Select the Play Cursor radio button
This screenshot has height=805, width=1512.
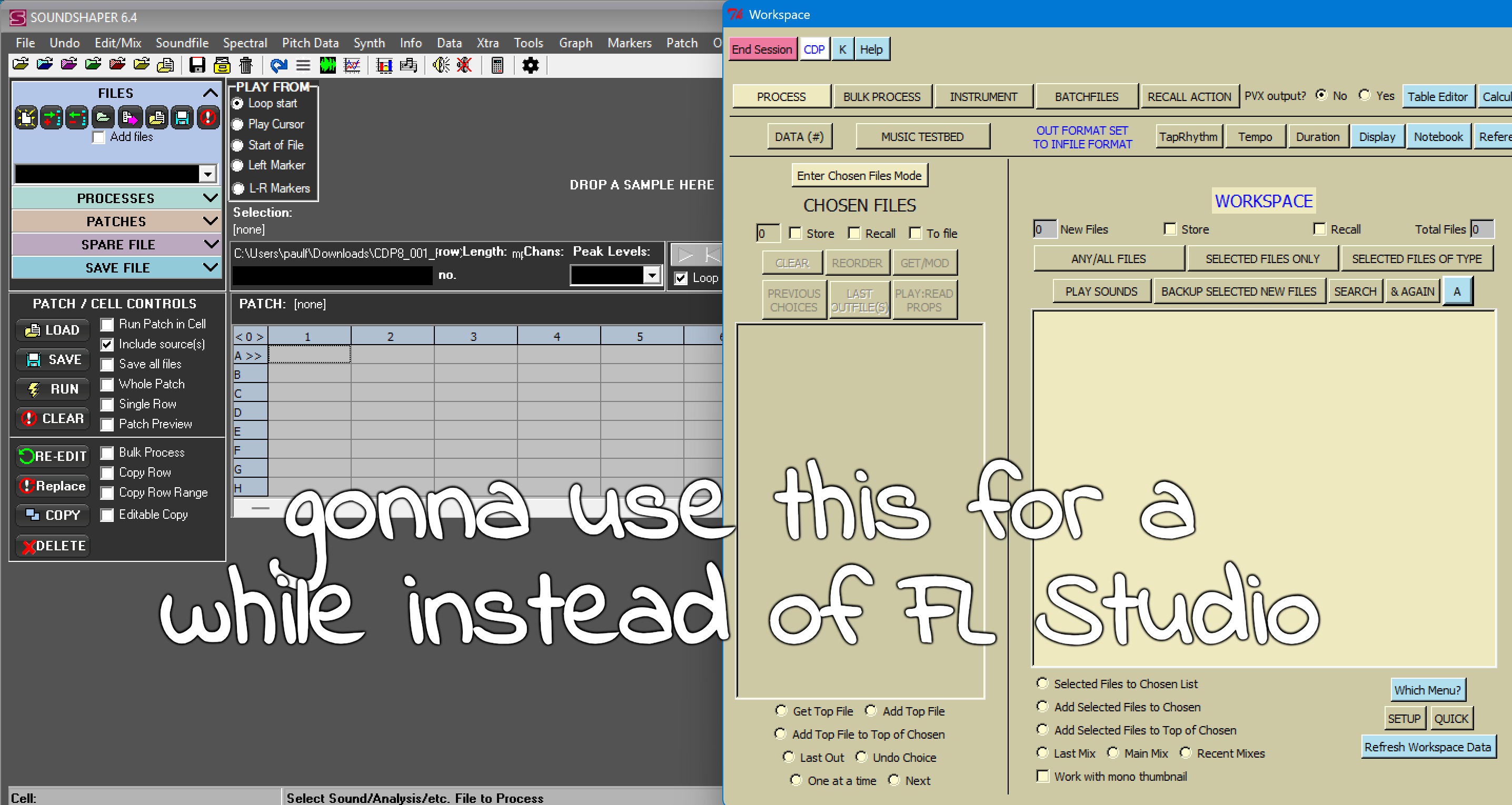(237, 124)
